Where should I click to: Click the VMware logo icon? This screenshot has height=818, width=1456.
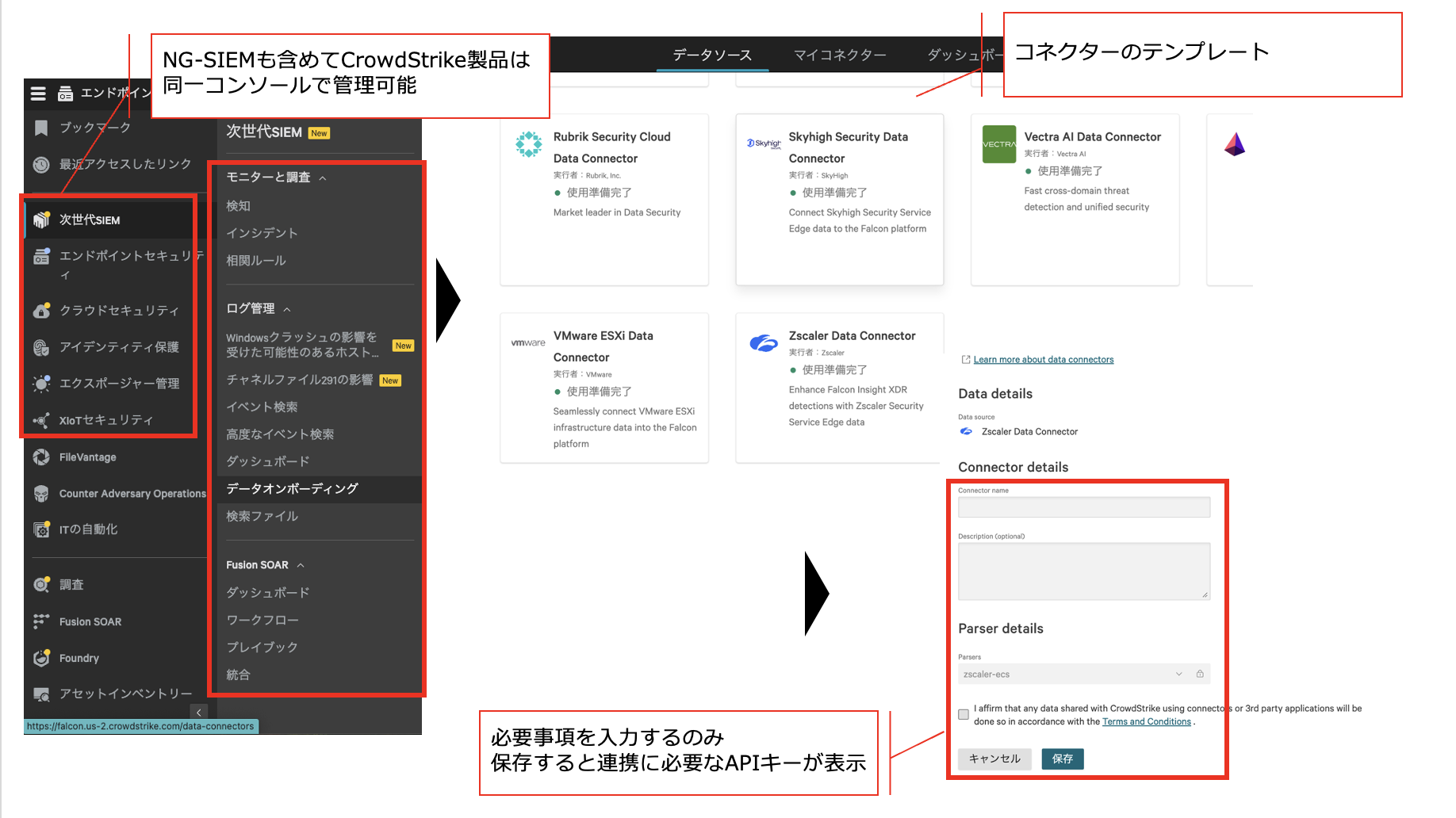pyautogui.click(x=528, y=342)
